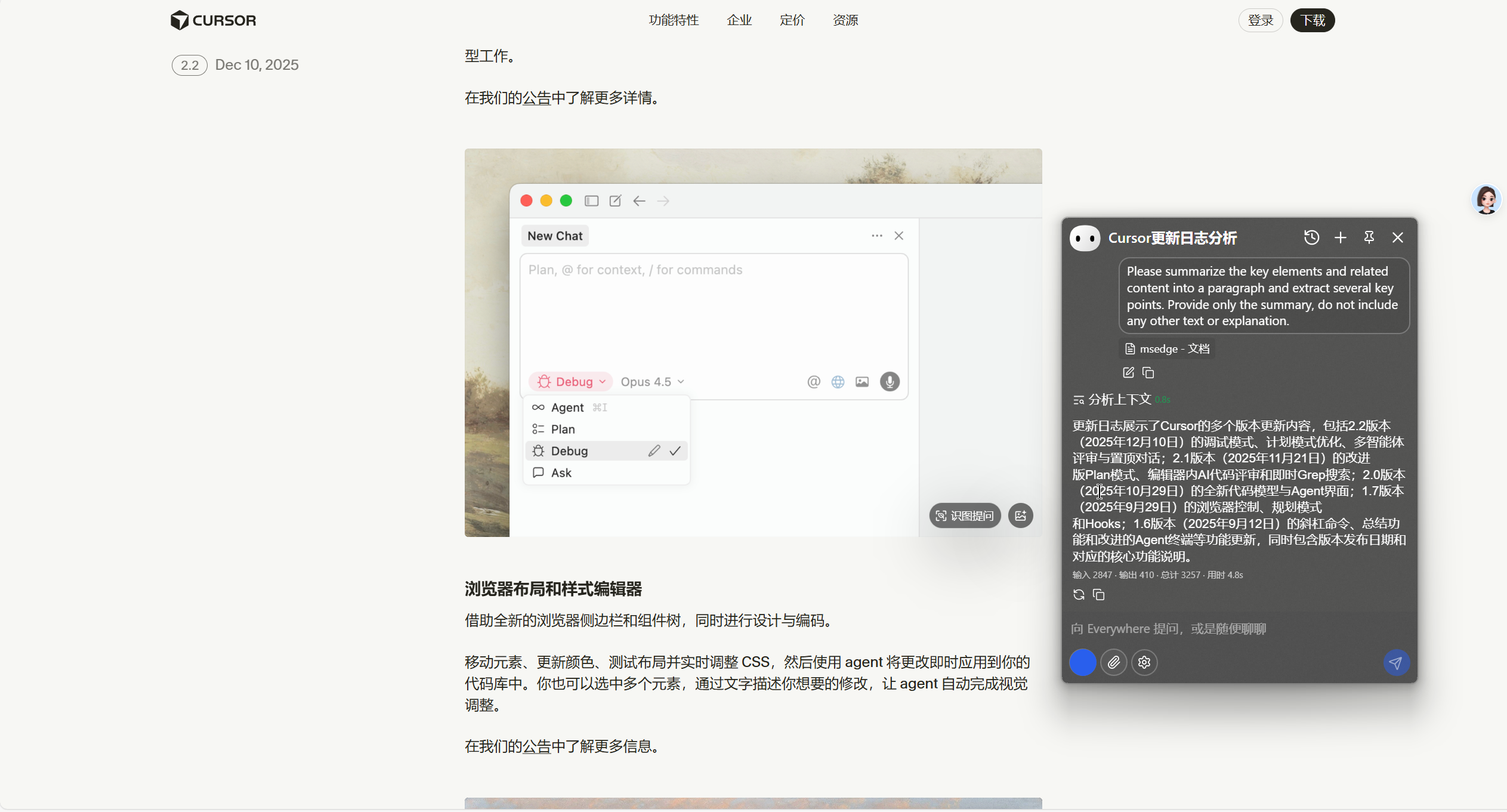The width and height of the screenshot is (1507, 812).
Task: Click the 登录 login button
Action: 1260,20
